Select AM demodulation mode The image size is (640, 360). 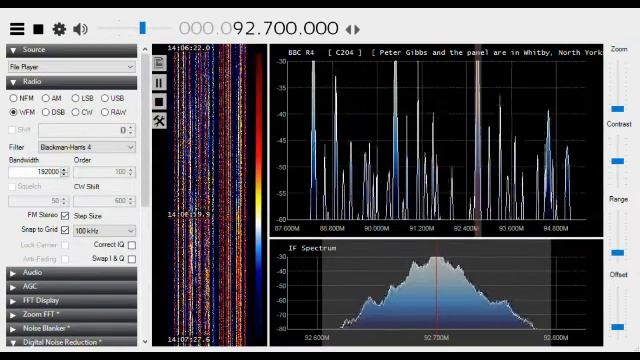46,98
